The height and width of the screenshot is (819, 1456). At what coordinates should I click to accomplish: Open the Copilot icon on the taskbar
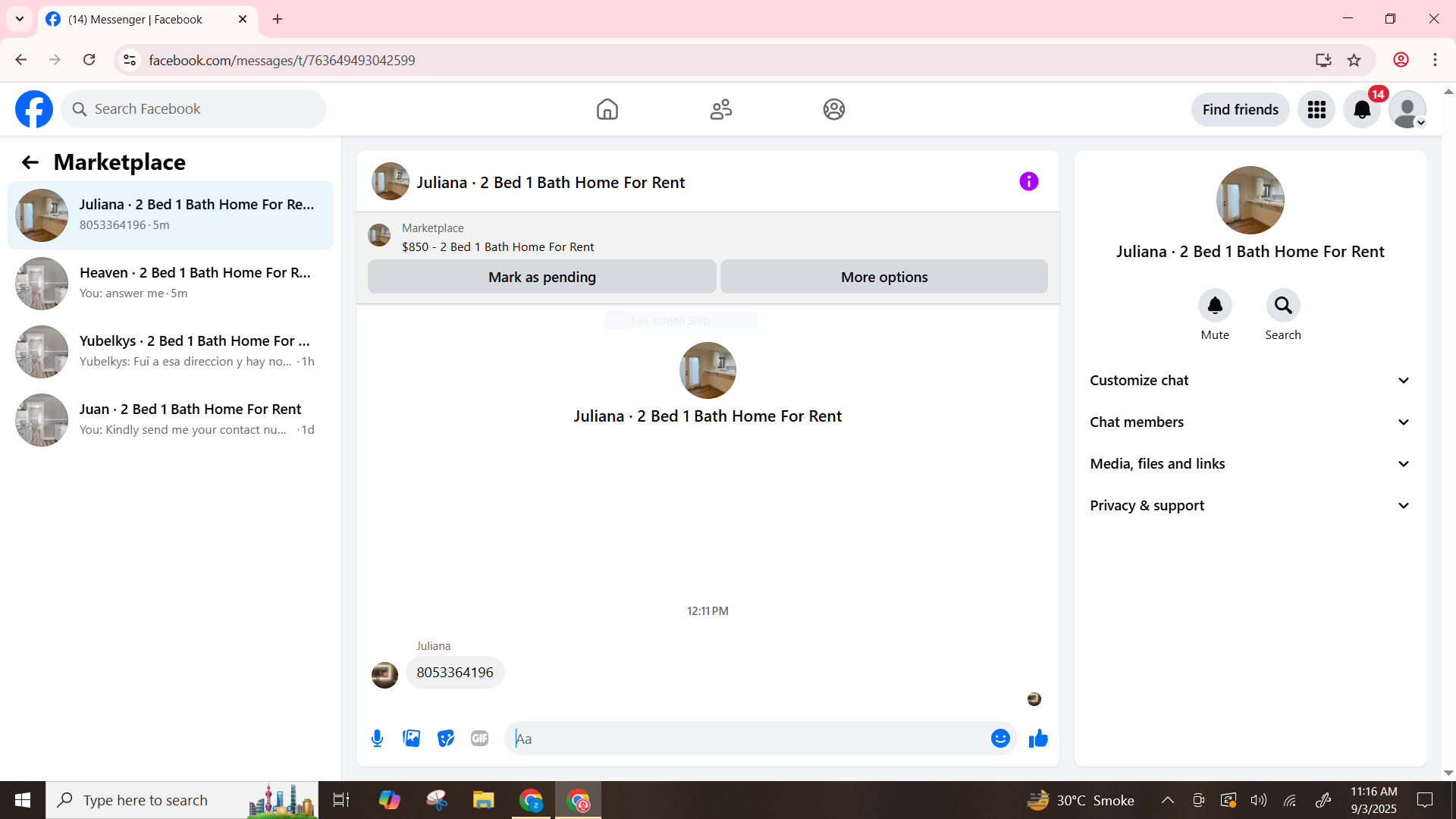pos(390,800)
